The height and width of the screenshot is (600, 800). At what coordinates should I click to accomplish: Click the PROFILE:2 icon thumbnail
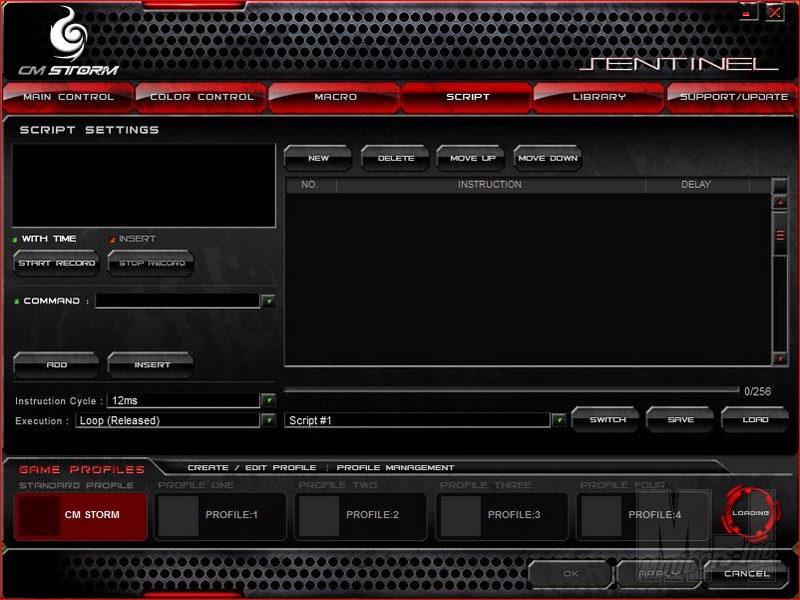(x=319, y=516)
